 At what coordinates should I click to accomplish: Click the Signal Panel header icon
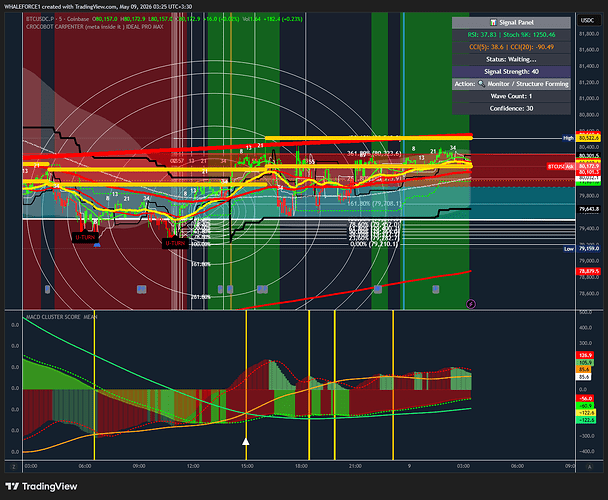(x=493, y=22)
